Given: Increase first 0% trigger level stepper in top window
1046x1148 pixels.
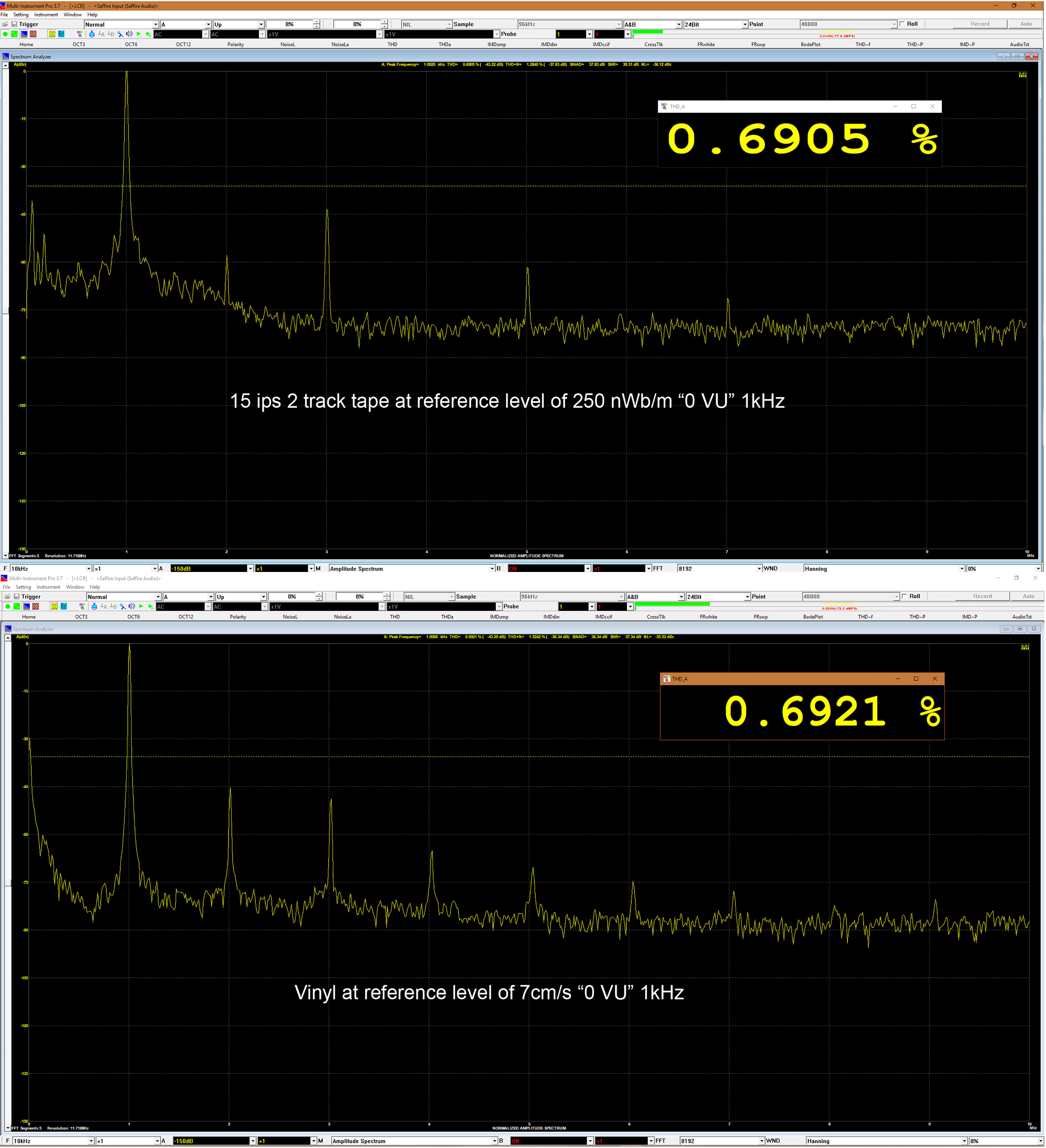Looking at the screenshot, I should coord(317,22).
